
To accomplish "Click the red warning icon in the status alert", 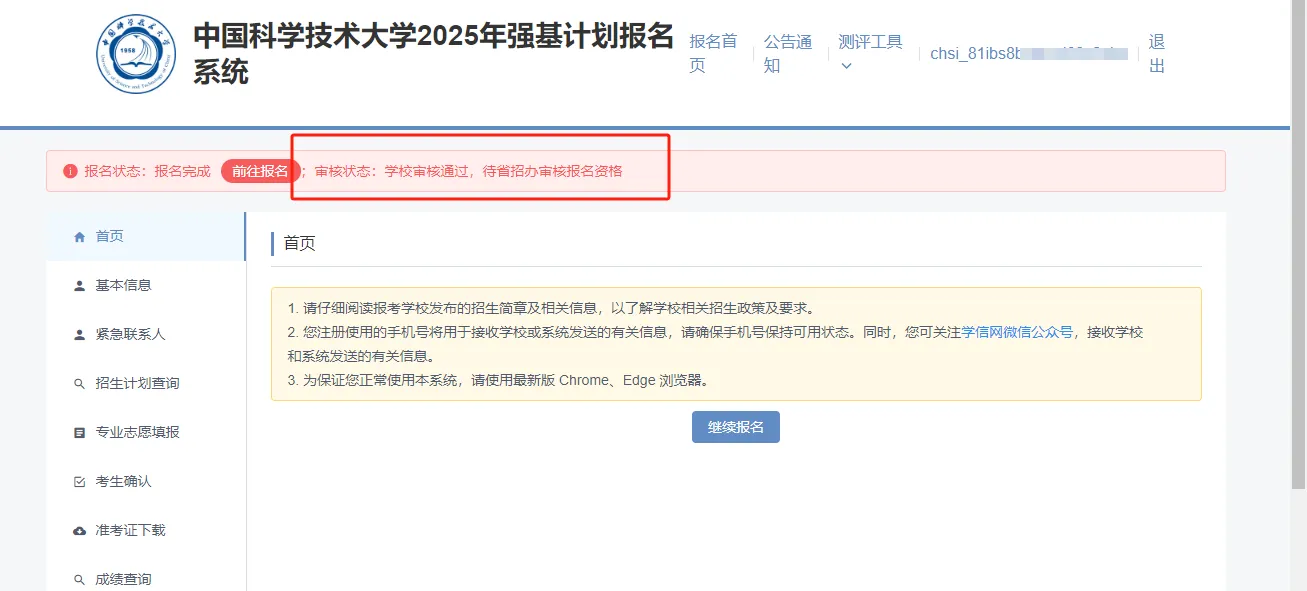I will [70, 171].
